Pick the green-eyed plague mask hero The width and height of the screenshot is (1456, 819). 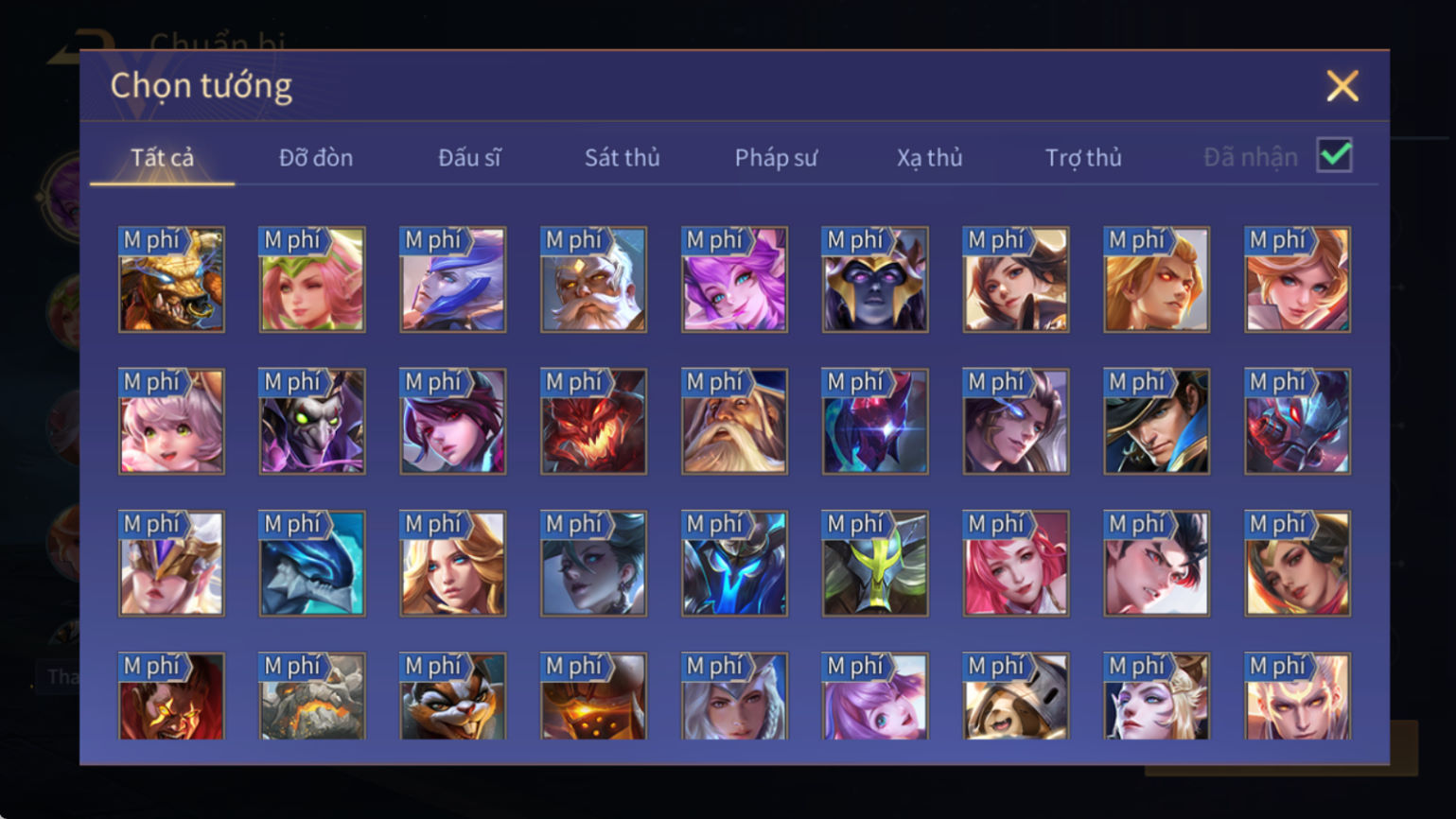[x=312, y=421]
